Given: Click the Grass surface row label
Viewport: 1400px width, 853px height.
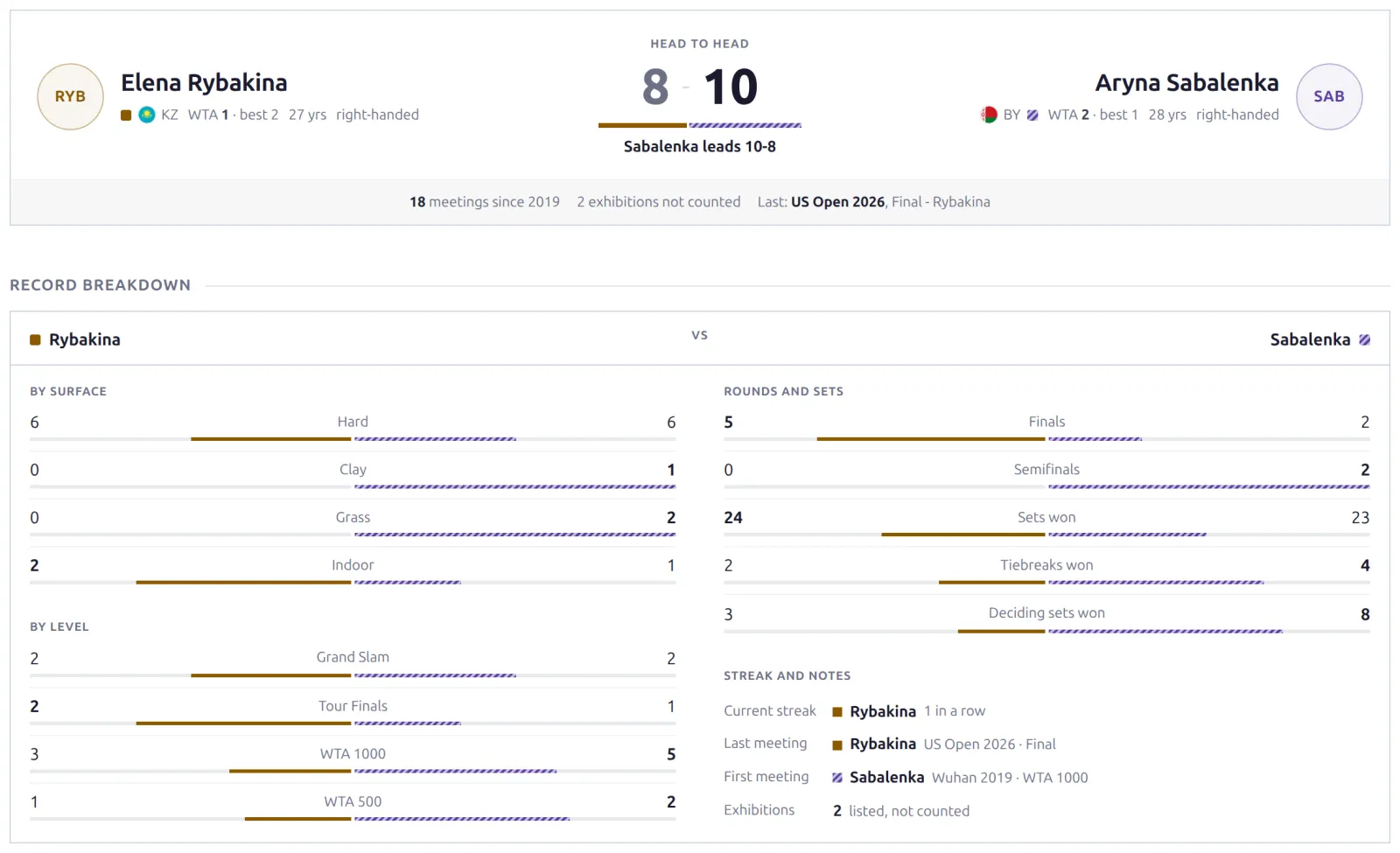Looking at the screenshot, I should 353,518.
